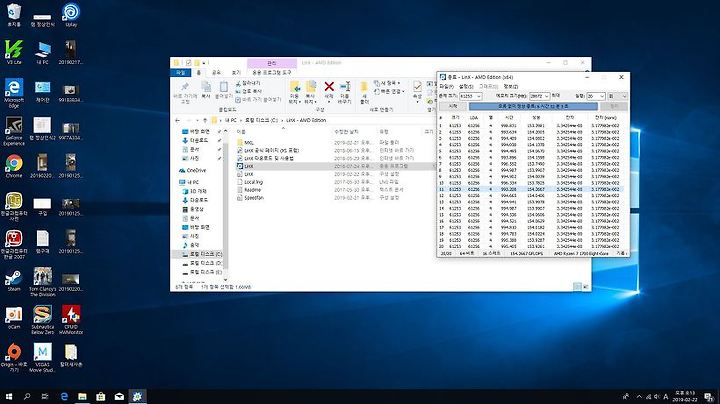Go back with Explorer's back arrow
The image size is (720, 404).
pos(178,120)
